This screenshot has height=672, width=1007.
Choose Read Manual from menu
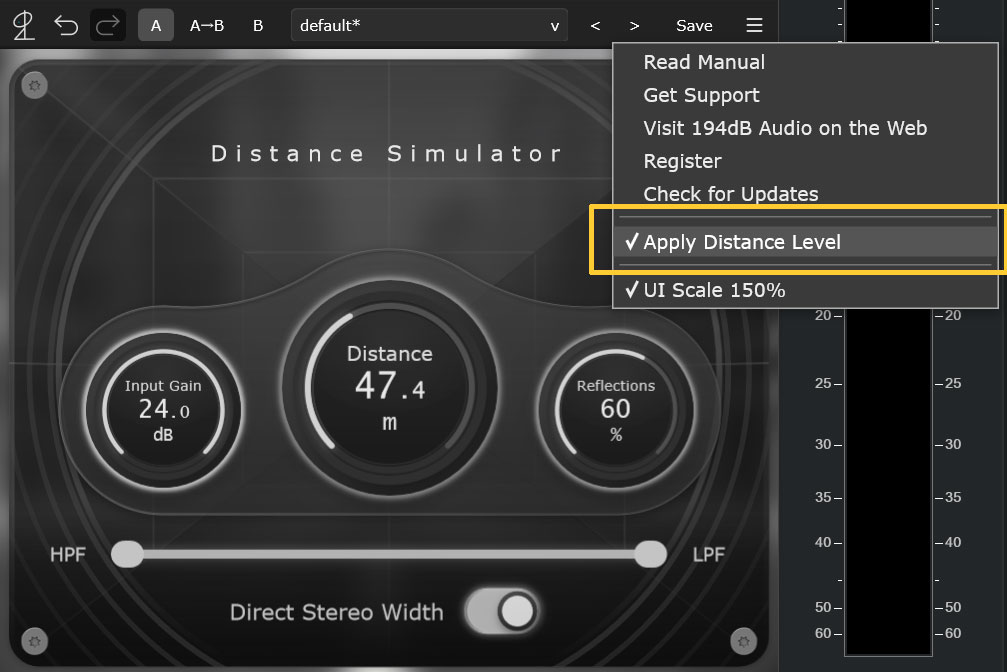coord(805,62)
